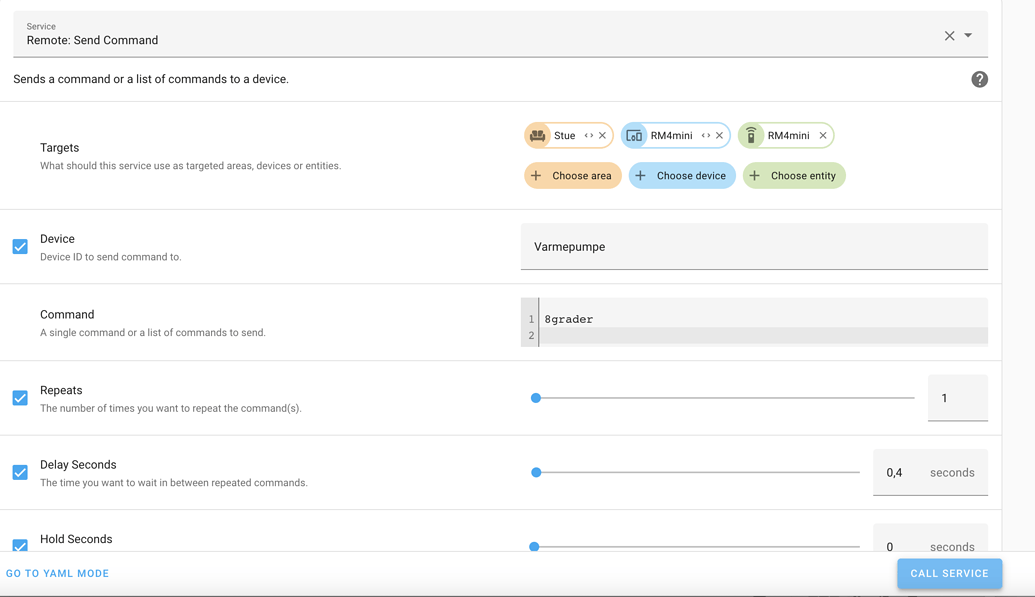Click the area icon on the Stue chip
The width and height of the screenshot is (1035, 597).
(x=537, y=135)
